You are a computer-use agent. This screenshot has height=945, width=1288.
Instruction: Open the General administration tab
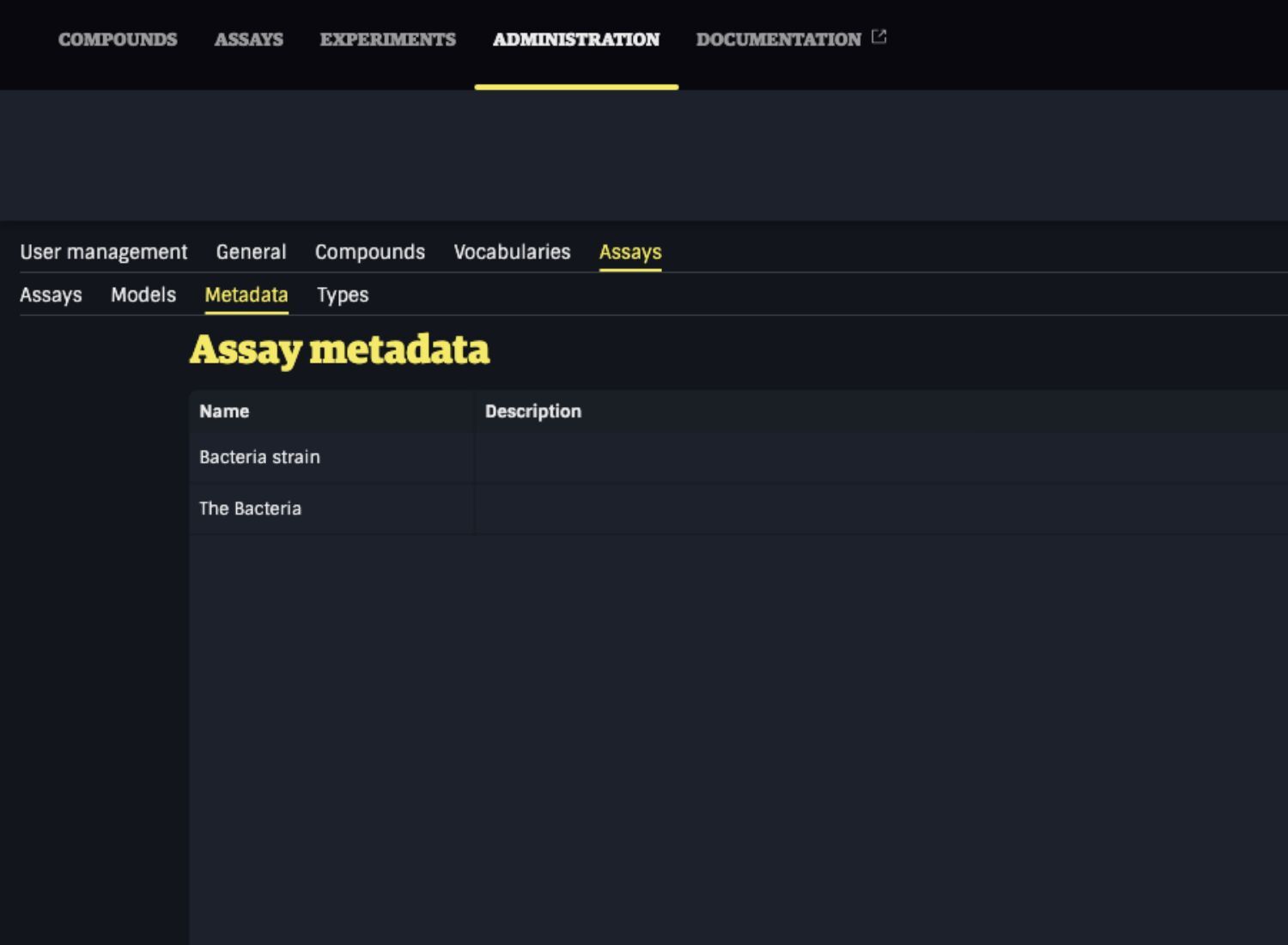coord(251,252)
